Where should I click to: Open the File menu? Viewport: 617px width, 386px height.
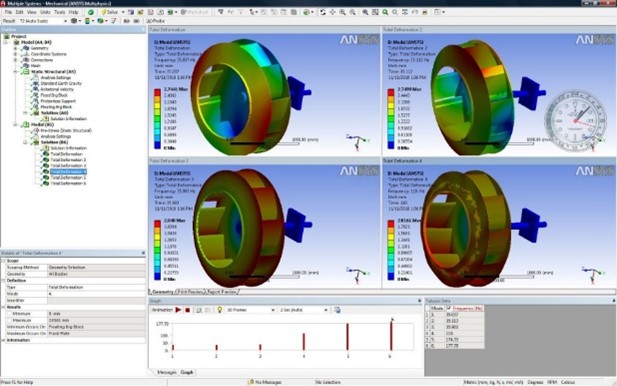pyautogui.click(x=8, y=12)
